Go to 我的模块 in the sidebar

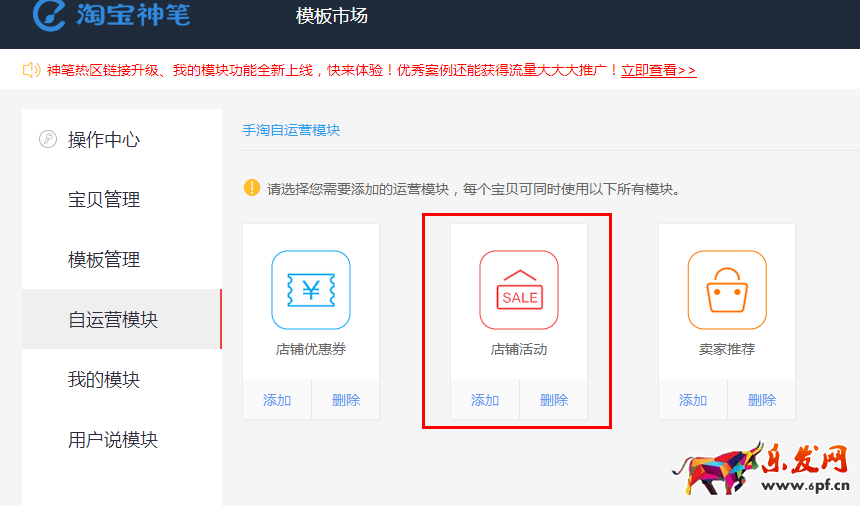coord(104,380)
